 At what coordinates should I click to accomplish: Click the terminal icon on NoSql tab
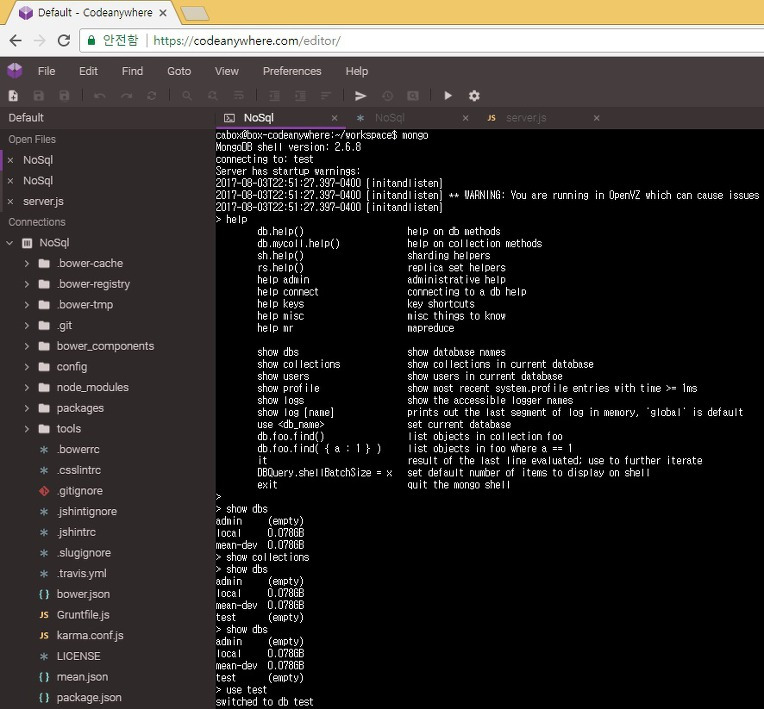[229, 118]
